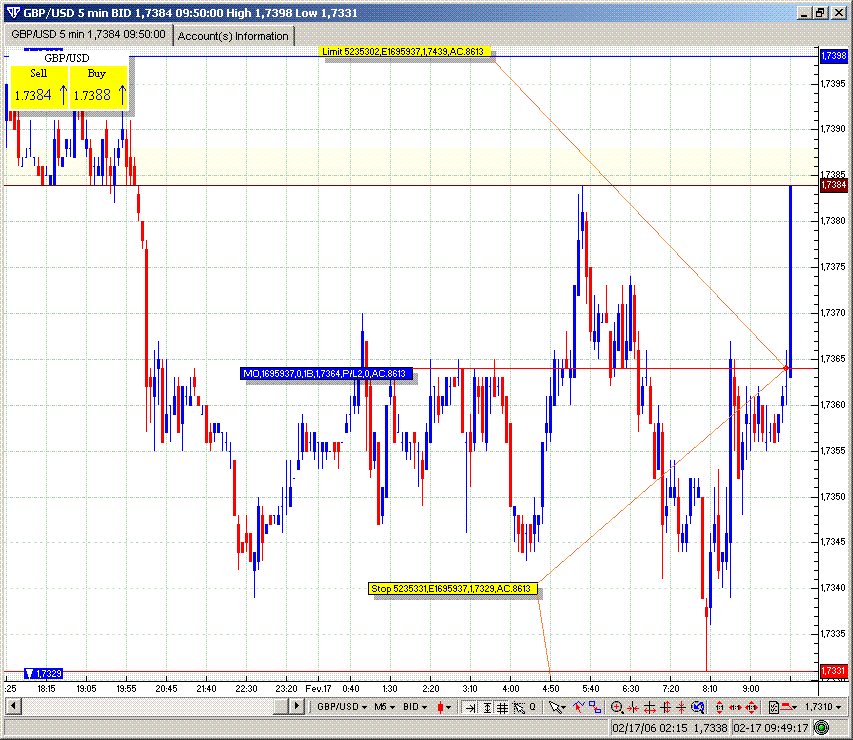Image resolution: width=853 pixels, height=740 pixels.
Task: Open the GBP/USD symbol dropdown
Action: [342, 707]
